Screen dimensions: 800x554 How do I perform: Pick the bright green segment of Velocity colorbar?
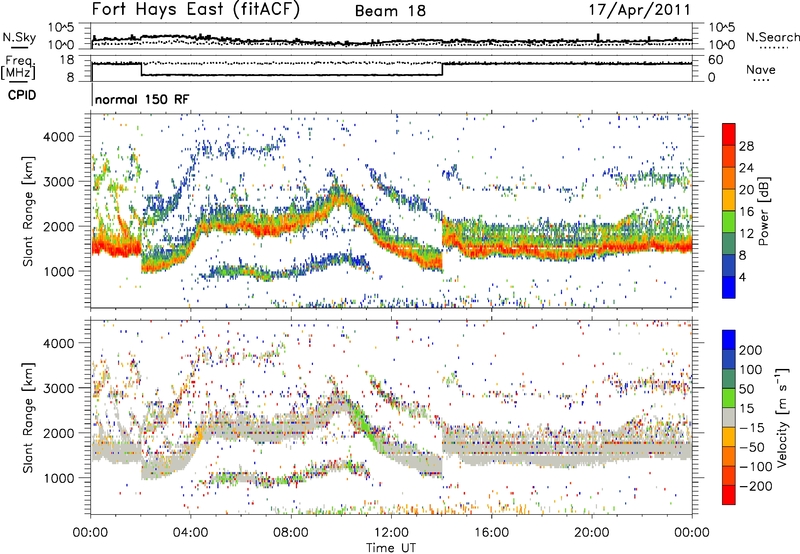point(729,398)
